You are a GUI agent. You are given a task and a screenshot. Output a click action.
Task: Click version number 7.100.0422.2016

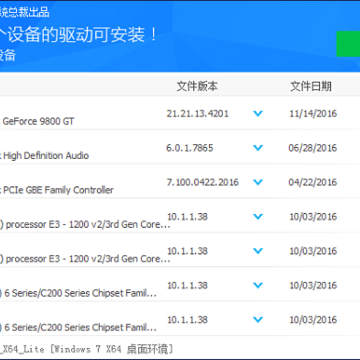pos(203,182)
